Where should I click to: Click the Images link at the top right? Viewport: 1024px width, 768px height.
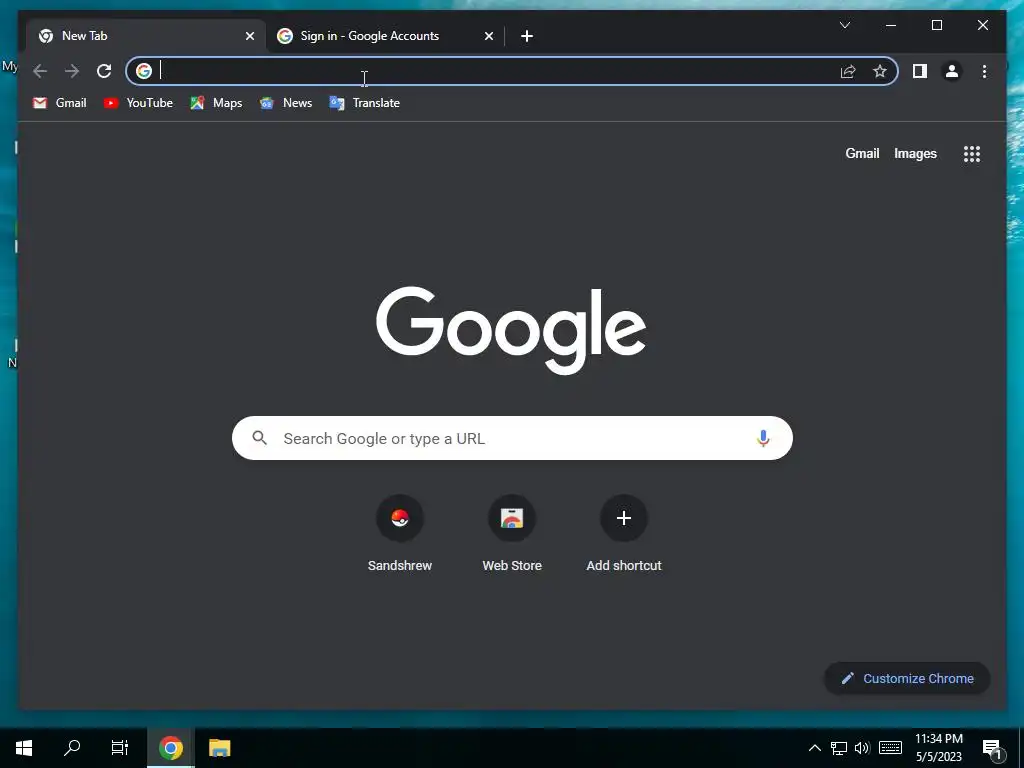point(915,153)
